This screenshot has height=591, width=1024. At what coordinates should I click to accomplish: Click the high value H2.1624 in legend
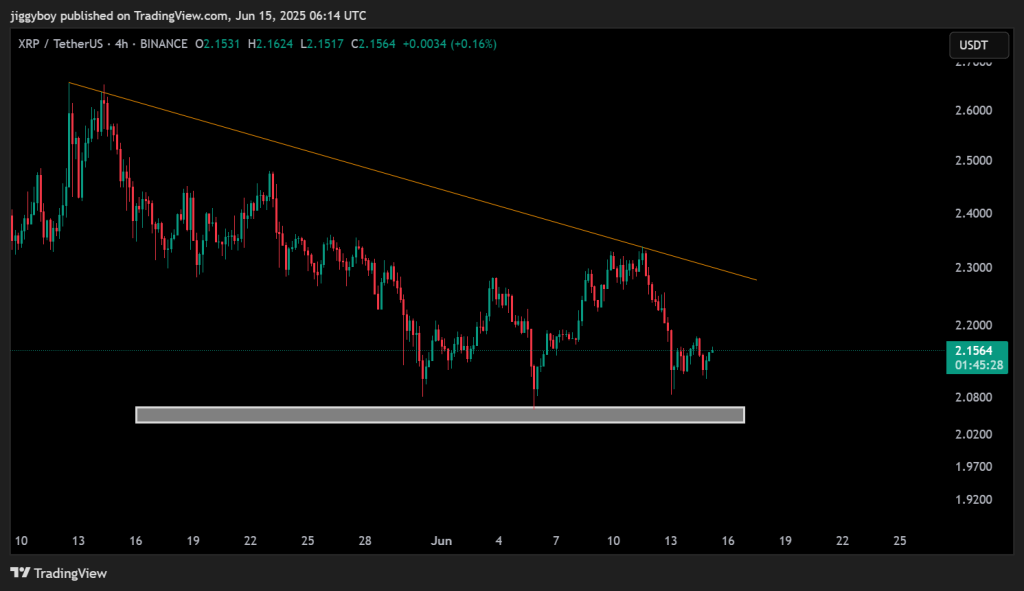pos(277,44)
